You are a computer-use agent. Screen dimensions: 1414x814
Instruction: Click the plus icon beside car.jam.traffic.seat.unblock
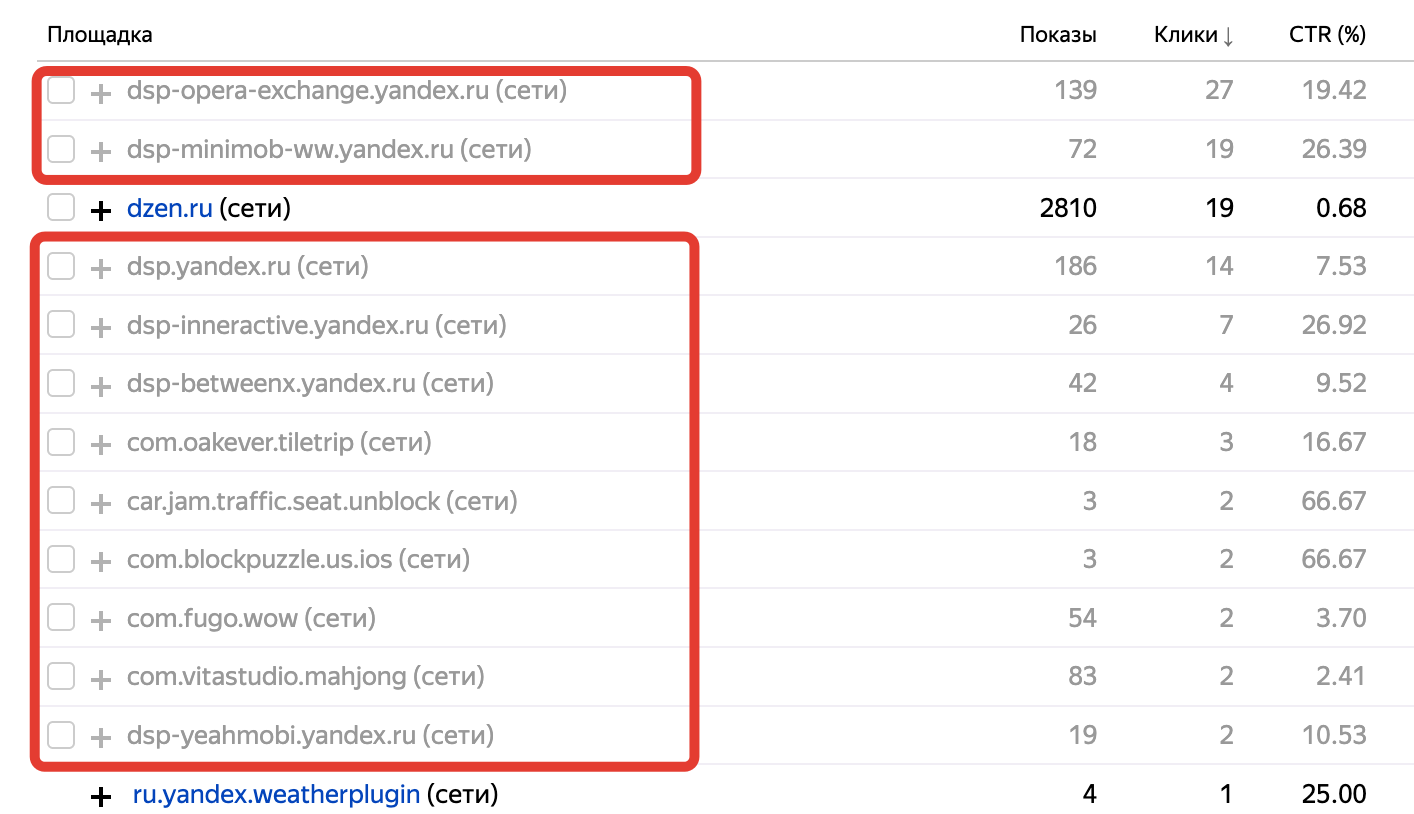click(100, 503)
